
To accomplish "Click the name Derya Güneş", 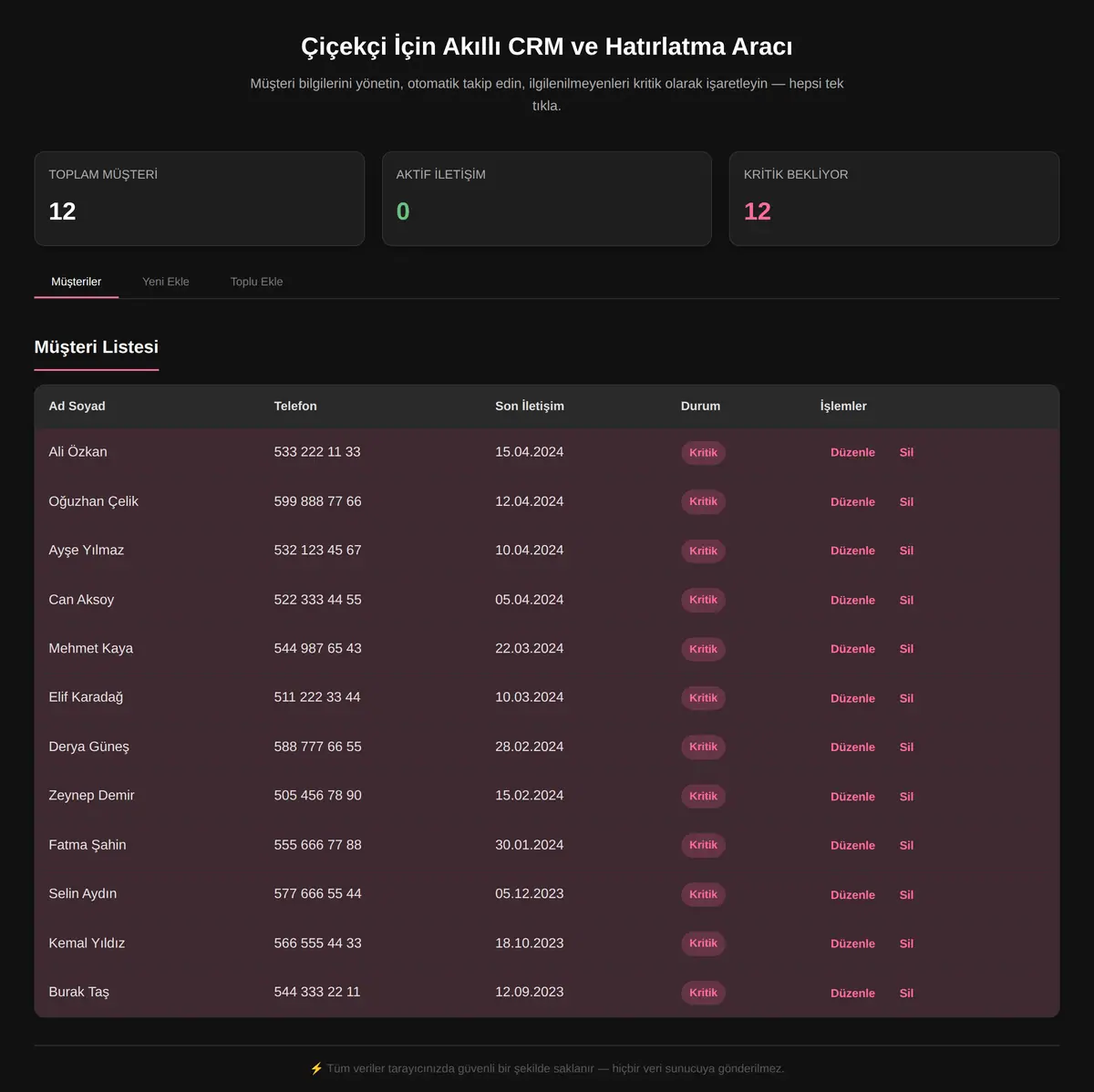I will pyautogui.click(x=89, y=747).
